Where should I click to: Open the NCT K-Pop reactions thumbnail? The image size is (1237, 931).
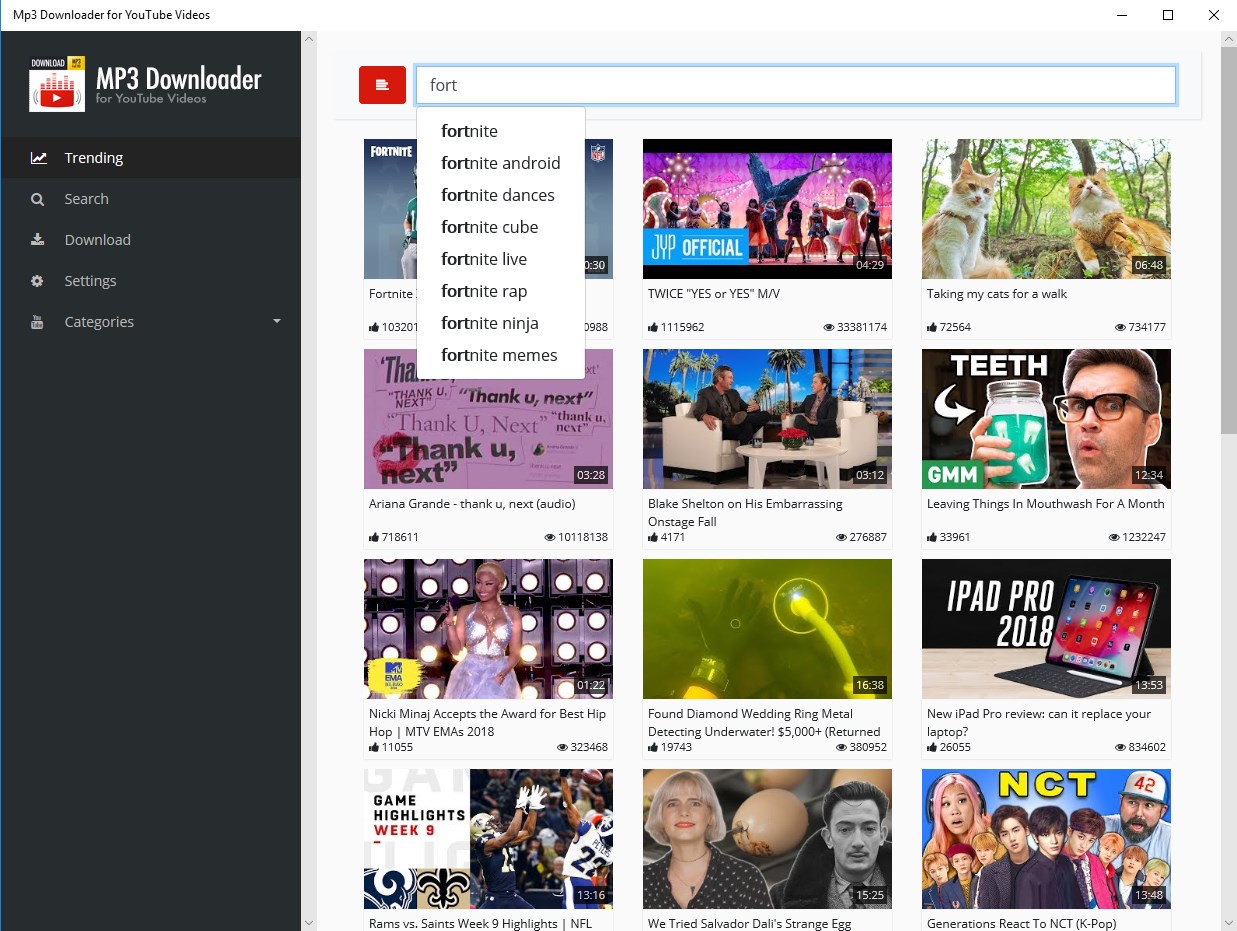1046,839
